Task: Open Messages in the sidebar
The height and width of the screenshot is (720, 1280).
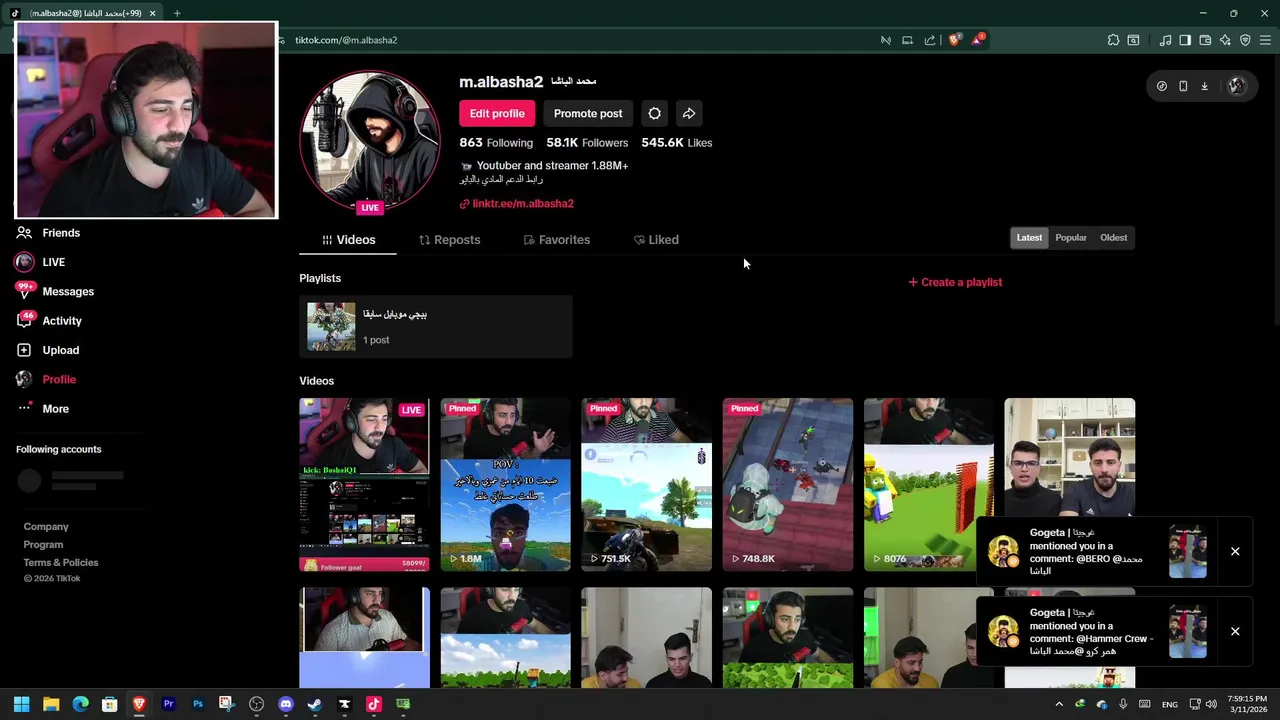Action: point(55,291)
